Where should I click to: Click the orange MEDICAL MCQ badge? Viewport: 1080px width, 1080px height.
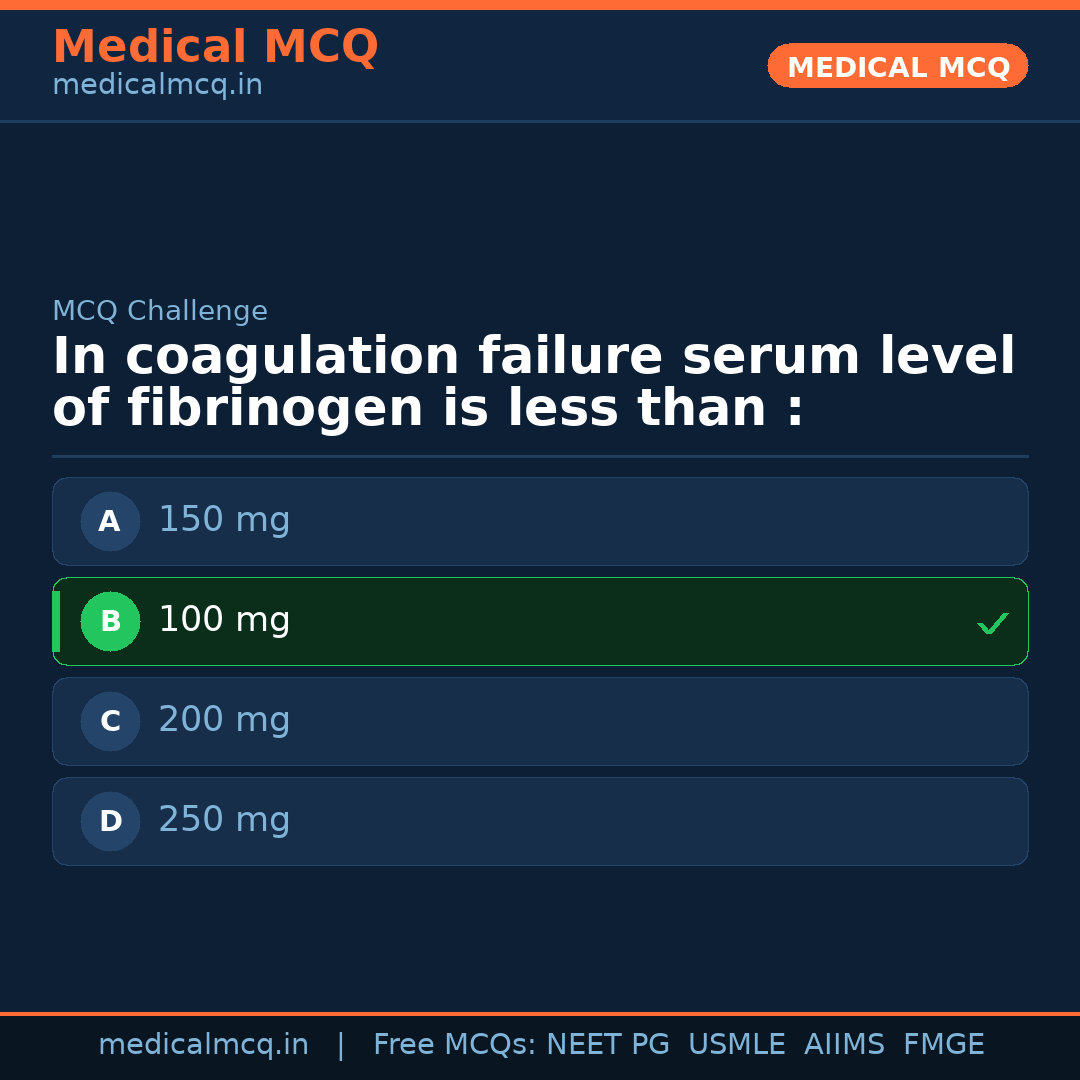897,66
